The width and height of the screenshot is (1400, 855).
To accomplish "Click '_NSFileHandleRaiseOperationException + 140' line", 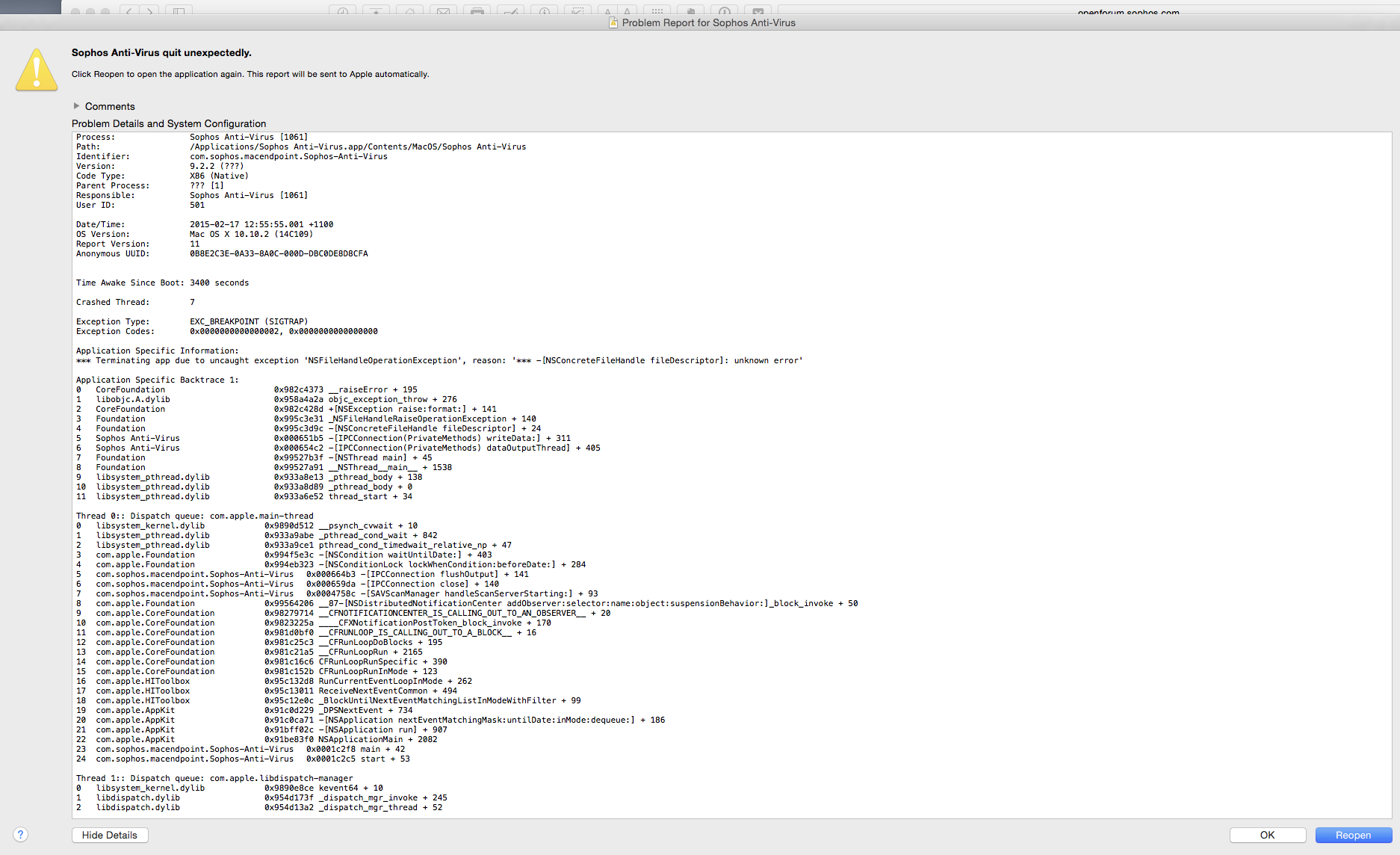I will (306, 419).
